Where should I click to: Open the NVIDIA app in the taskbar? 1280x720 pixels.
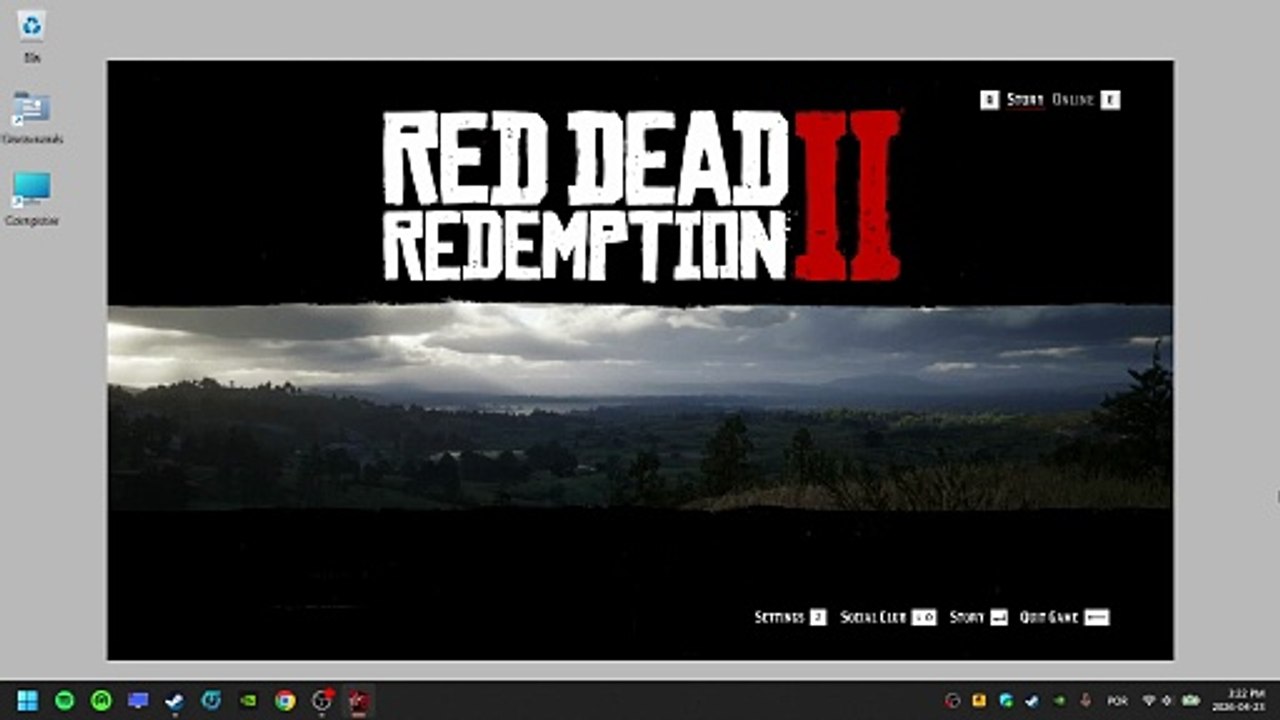click(x=248, y=700)
